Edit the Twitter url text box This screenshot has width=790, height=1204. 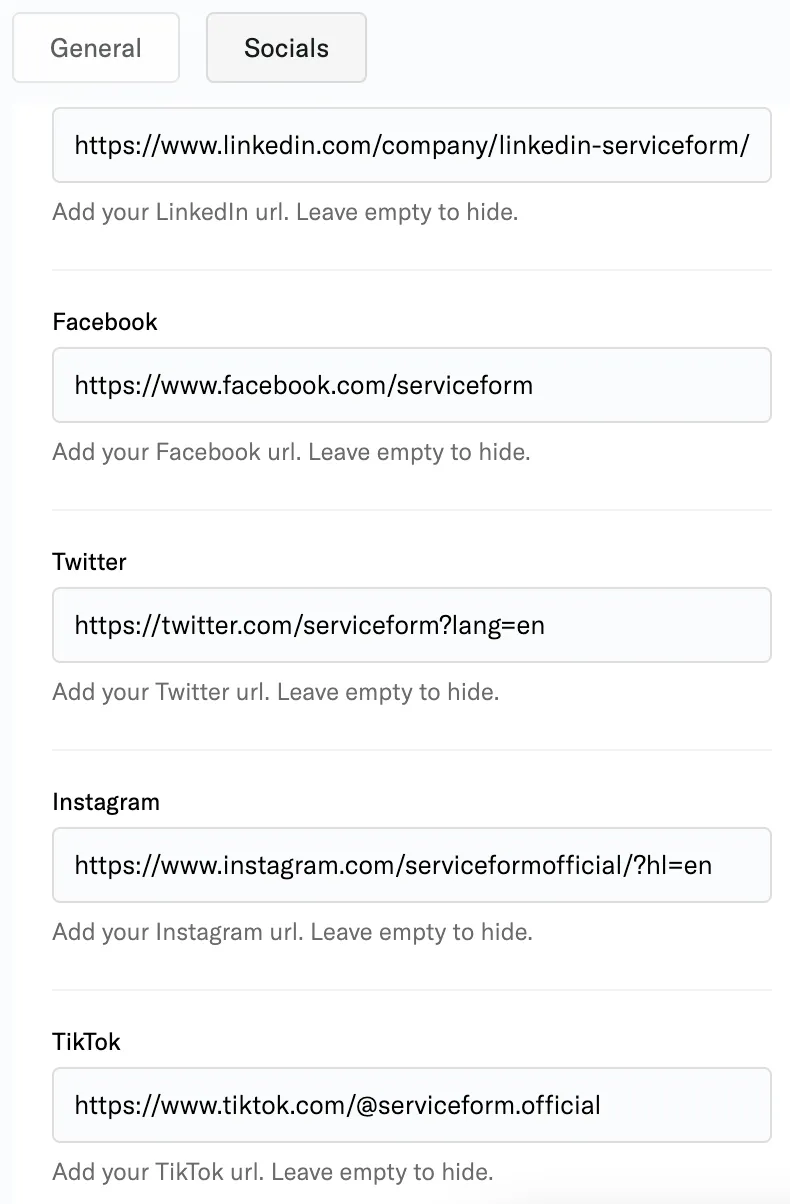pos(412,625)
